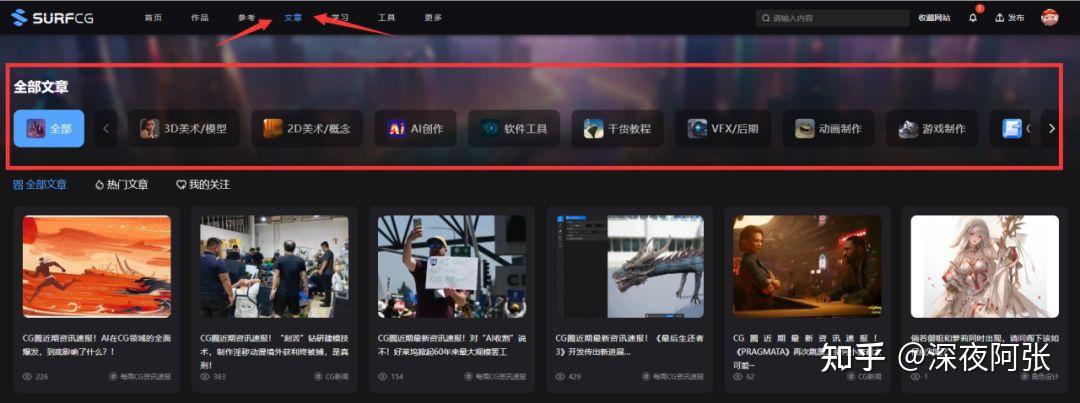The height and width of the screenshot is (403, 1080).
Task: Open the 作品 nav item
Action: tap(200, 18)
